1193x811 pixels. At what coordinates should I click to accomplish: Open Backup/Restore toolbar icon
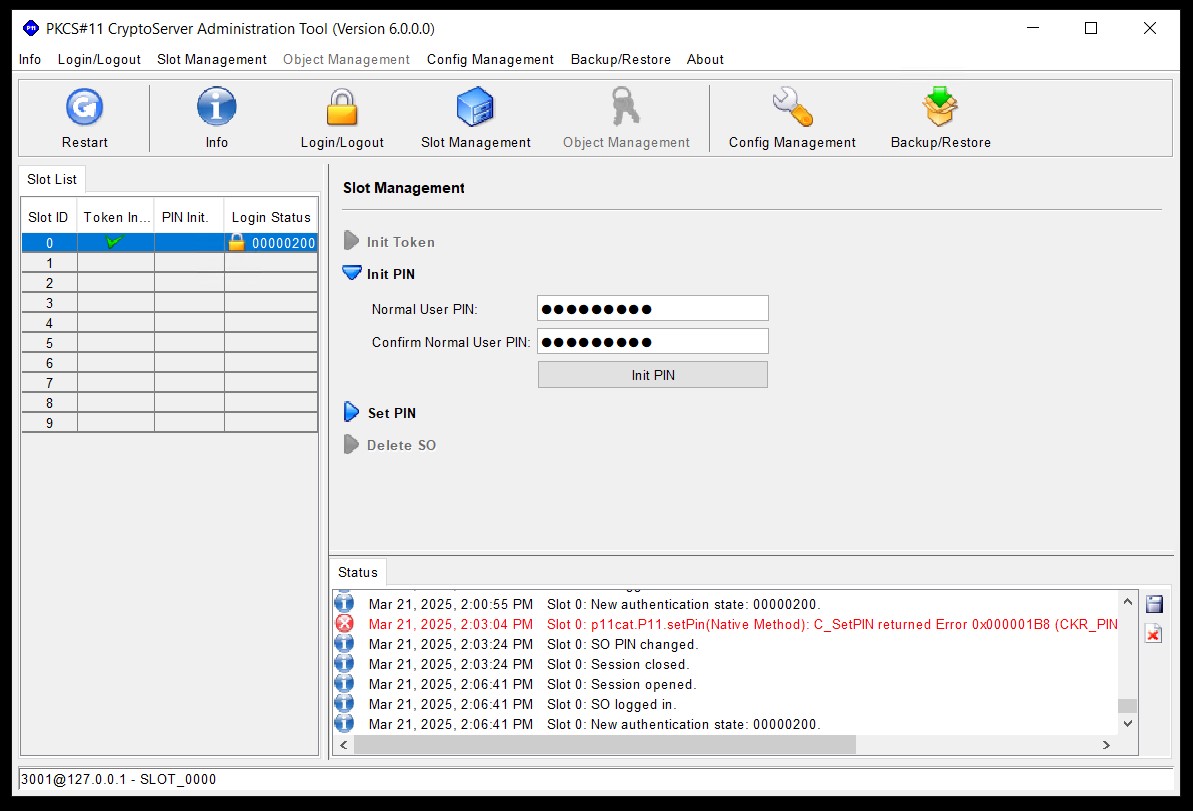pyautogui.click(x=940, y=107)
